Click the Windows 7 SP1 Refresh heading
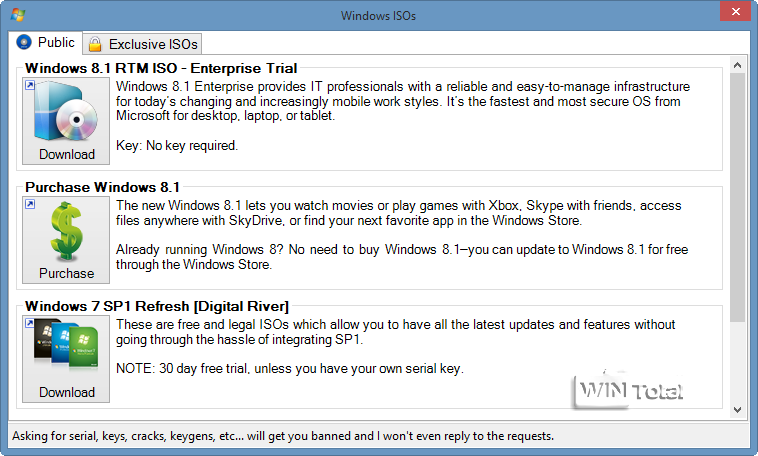Image resolution: width=758 pixels, height=456 pixels. pos(157,306)
